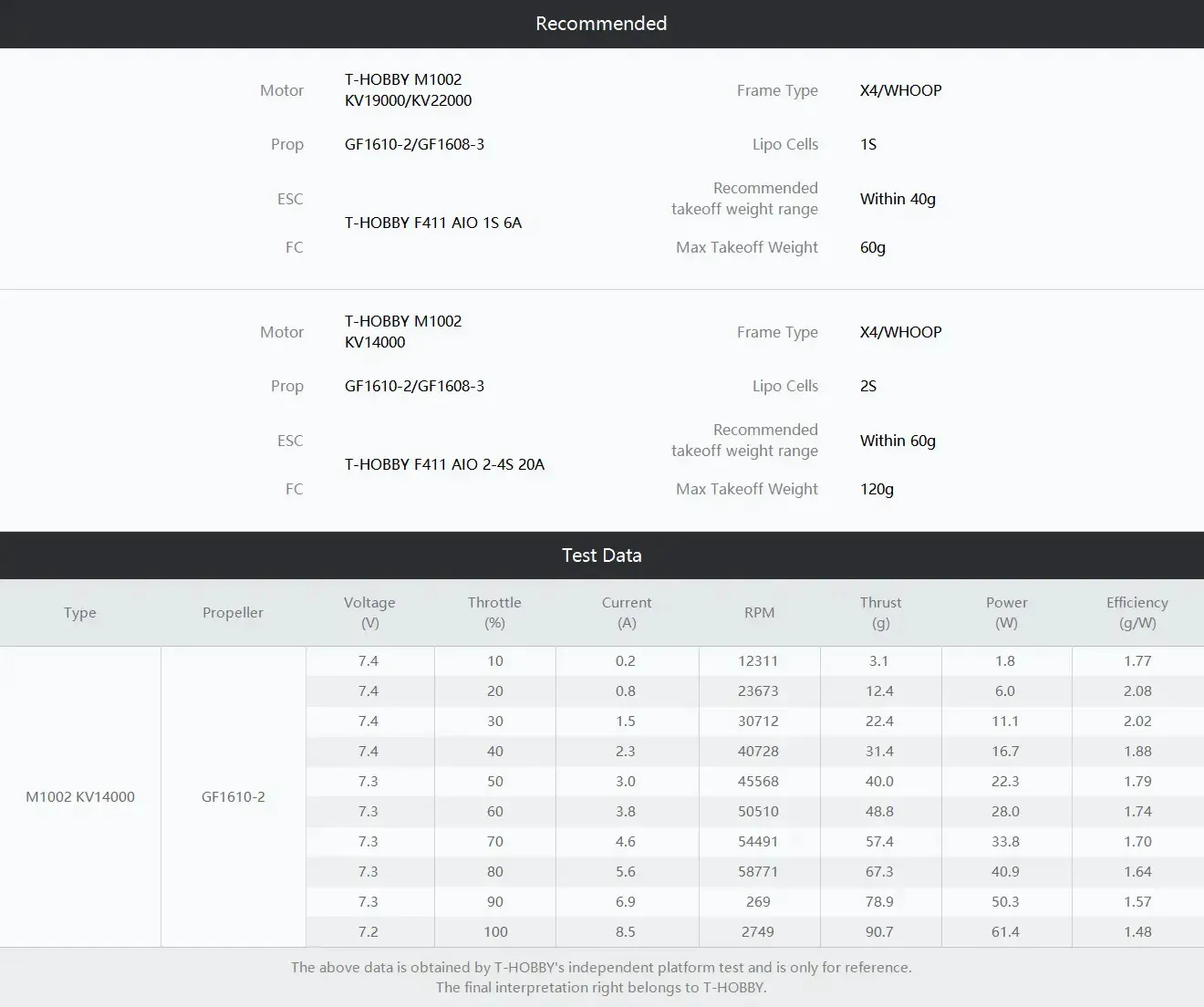The image size is (1204, 1007).
Task: Click the 'Power (W)' column header
Action: [1006, 613]
